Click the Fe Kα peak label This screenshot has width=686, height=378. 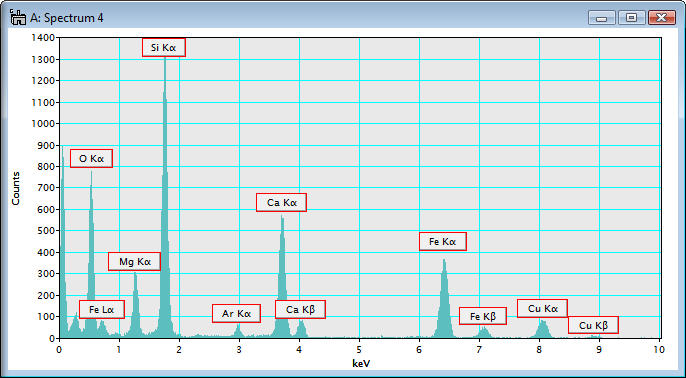443,242
